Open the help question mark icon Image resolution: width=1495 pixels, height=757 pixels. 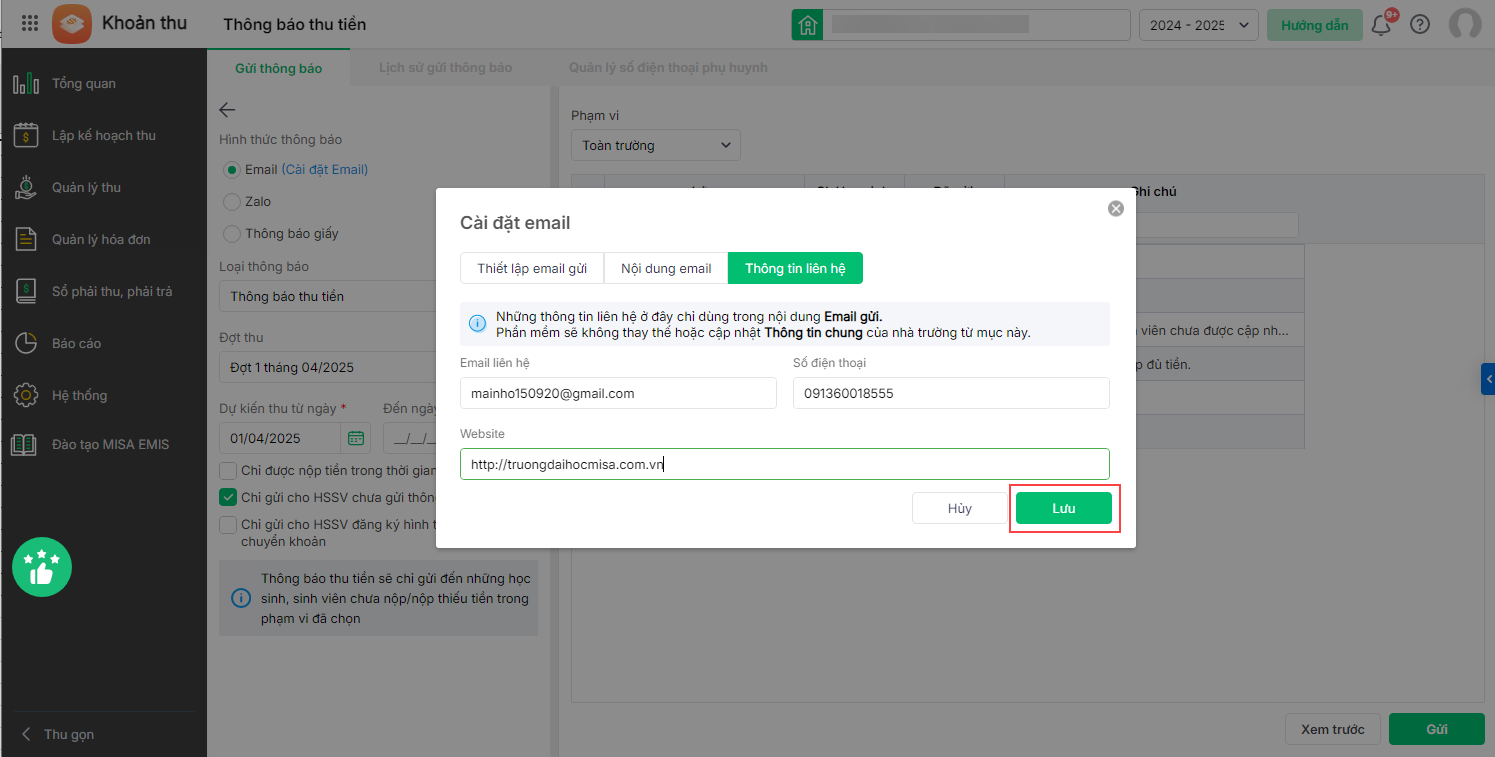(1419, 25)
